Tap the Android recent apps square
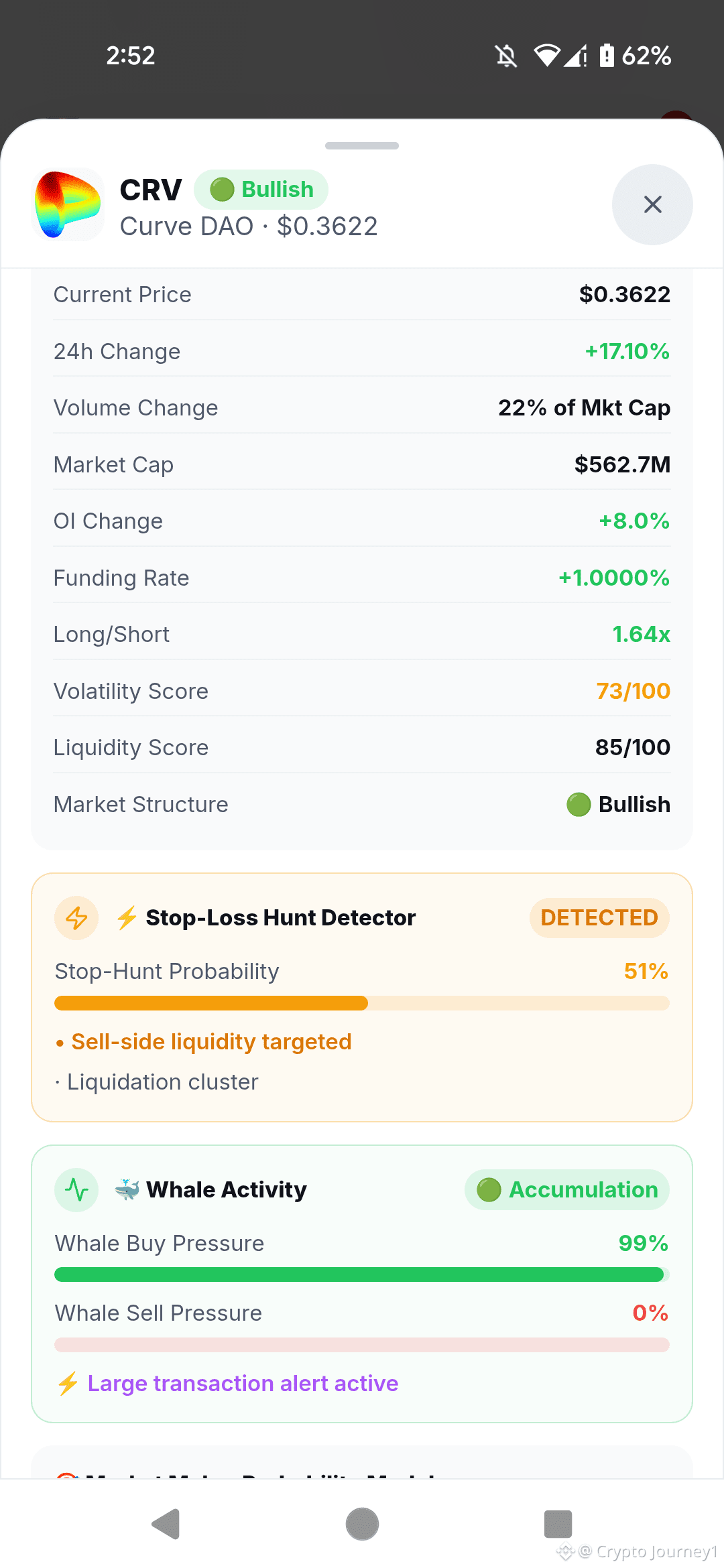Viewport: 724px width, 1568px height. [558, 1524]
